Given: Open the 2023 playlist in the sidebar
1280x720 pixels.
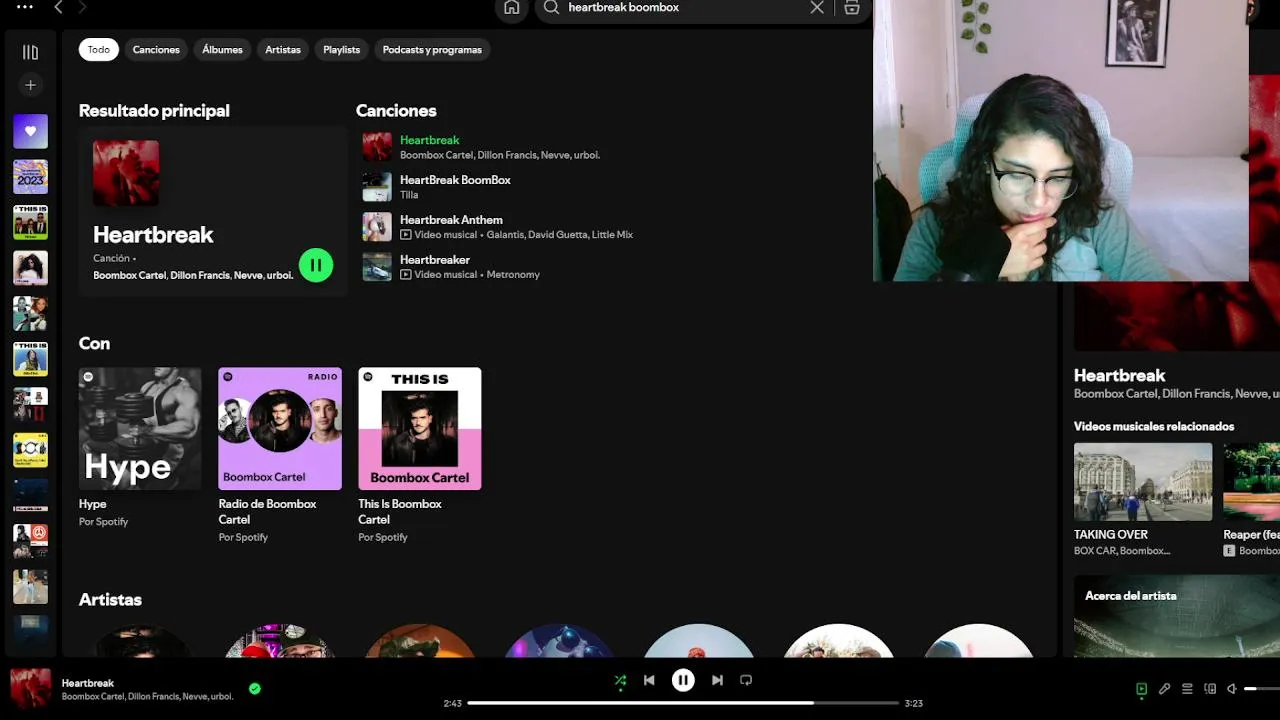Looking at the screenshot, I should click(x=30, y=177).
